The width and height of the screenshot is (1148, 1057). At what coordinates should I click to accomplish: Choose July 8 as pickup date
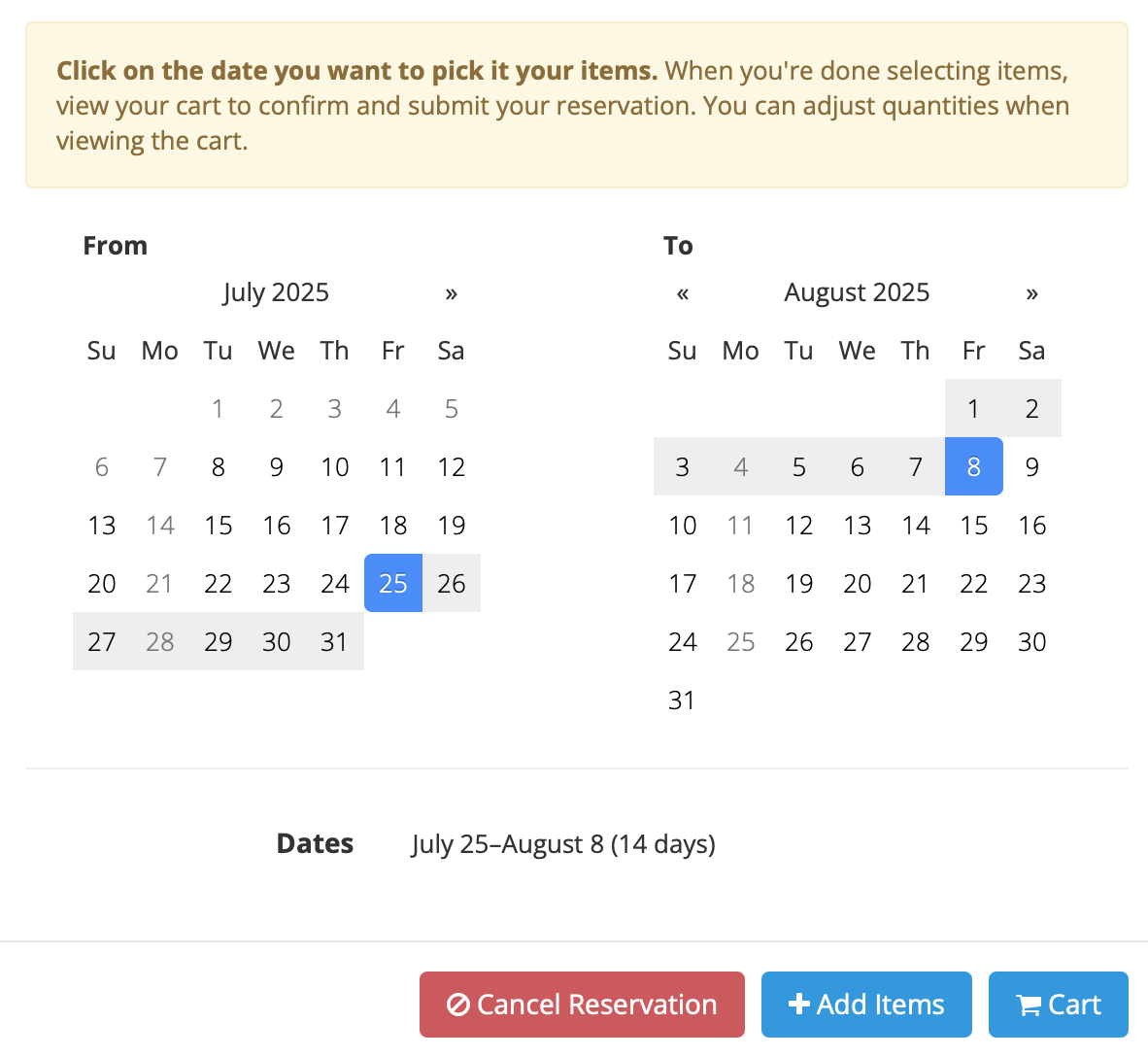(218, 466)
